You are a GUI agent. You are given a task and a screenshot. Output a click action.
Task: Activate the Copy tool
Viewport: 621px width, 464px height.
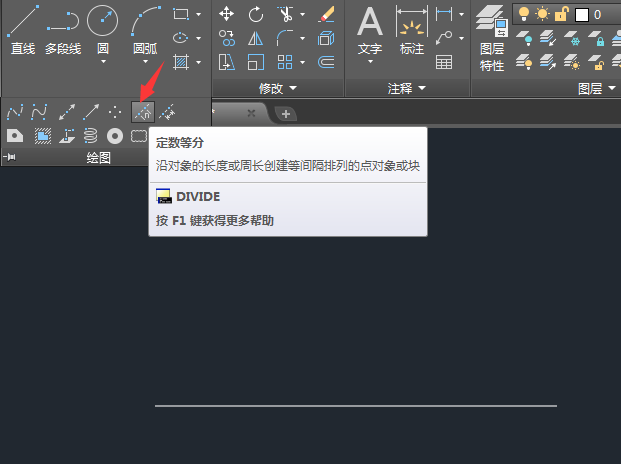click(227, 38)
